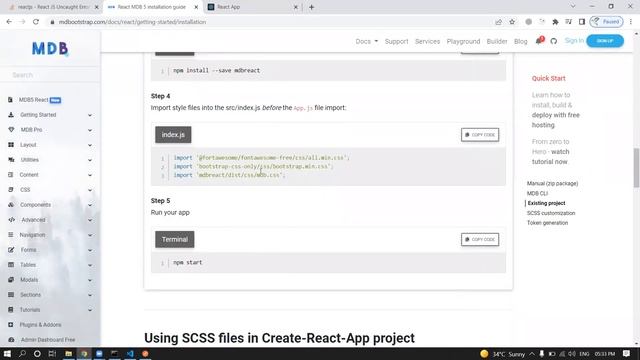Open the notifications bell icon

[539, 41]
